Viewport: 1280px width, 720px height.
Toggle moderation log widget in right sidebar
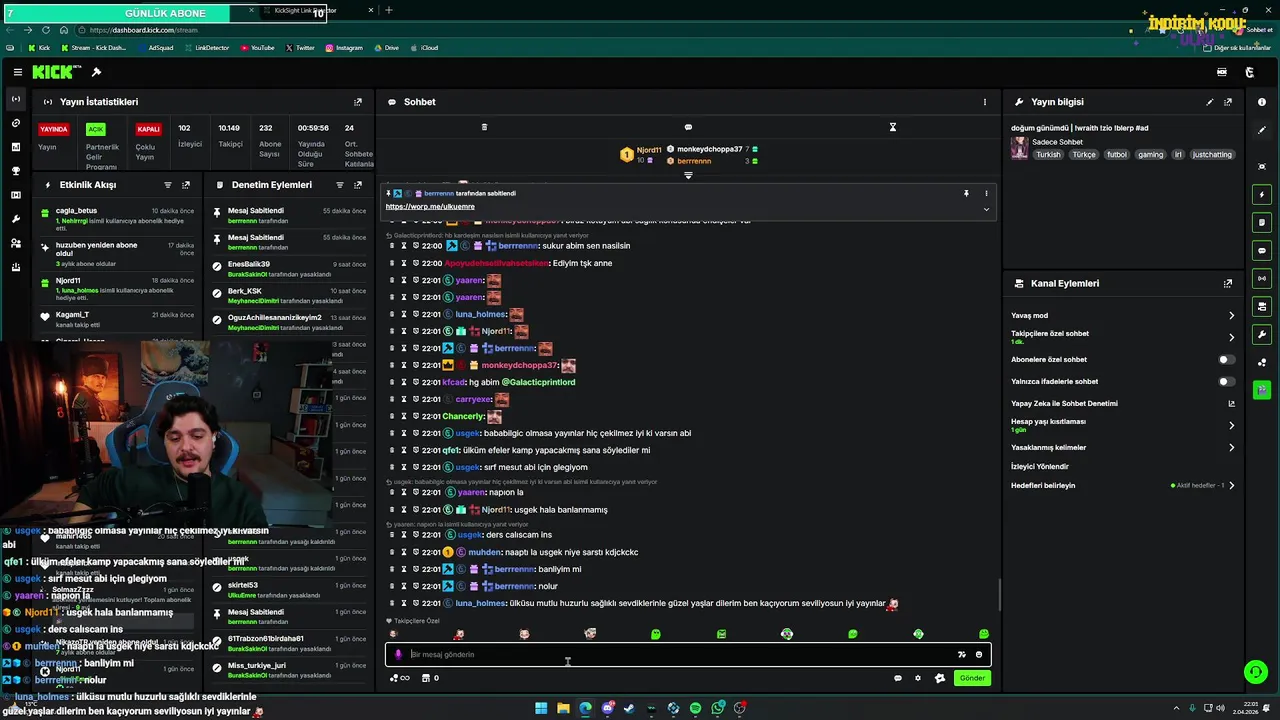1262,222
